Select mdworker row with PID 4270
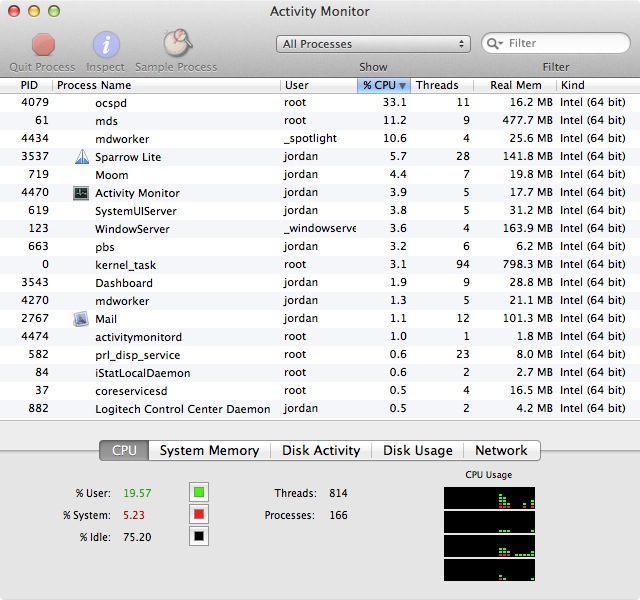The height and width of the screenshot is (600, 640). point(320,300)
